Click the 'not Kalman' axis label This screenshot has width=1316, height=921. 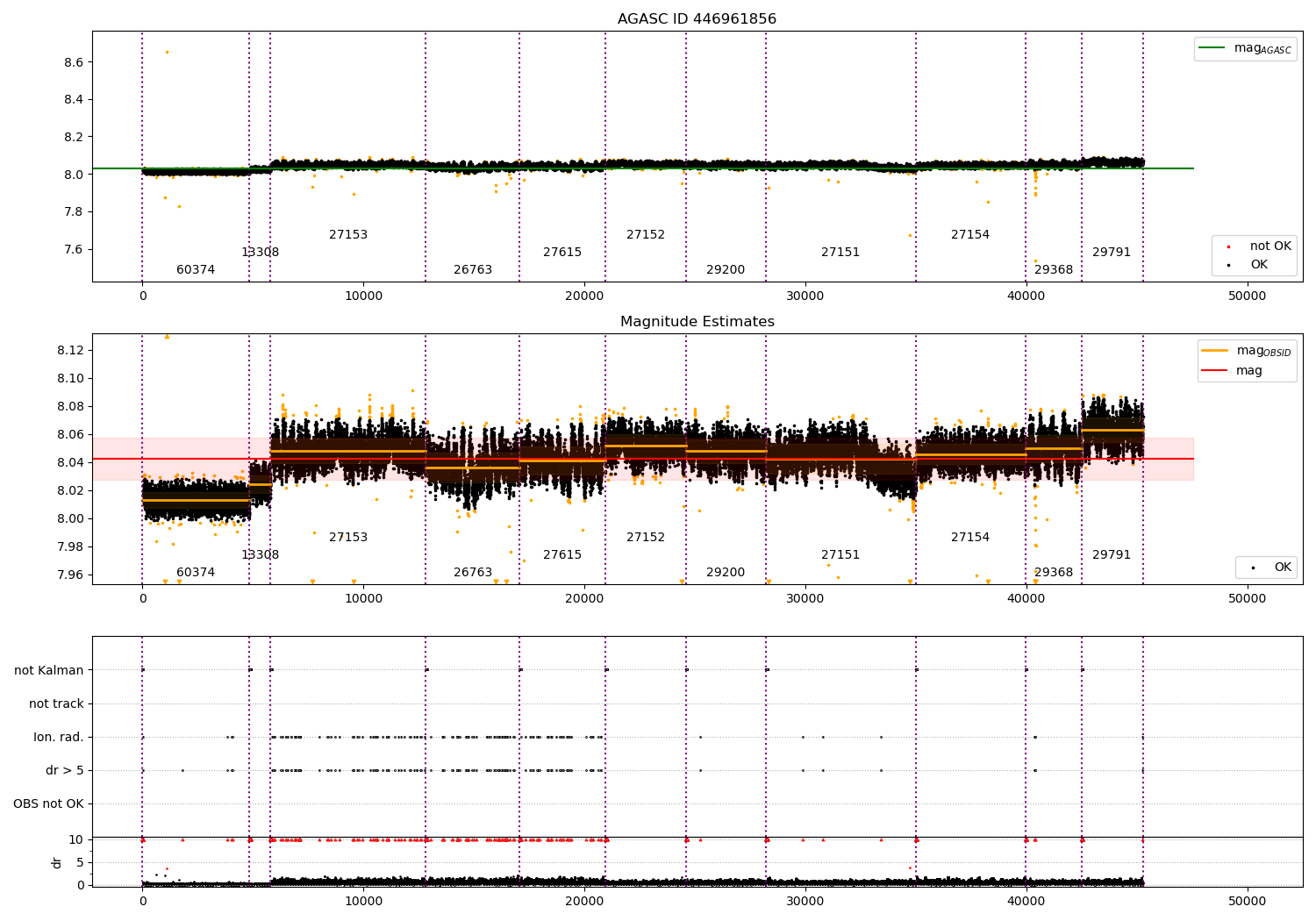tap(49, 670)
